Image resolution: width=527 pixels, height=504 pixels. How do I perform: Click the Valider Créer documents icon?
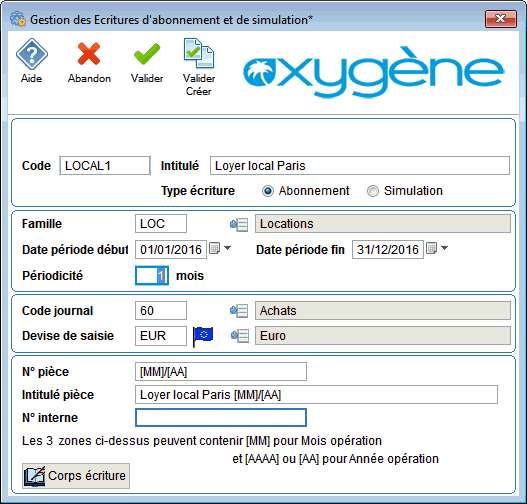[199, 53]
